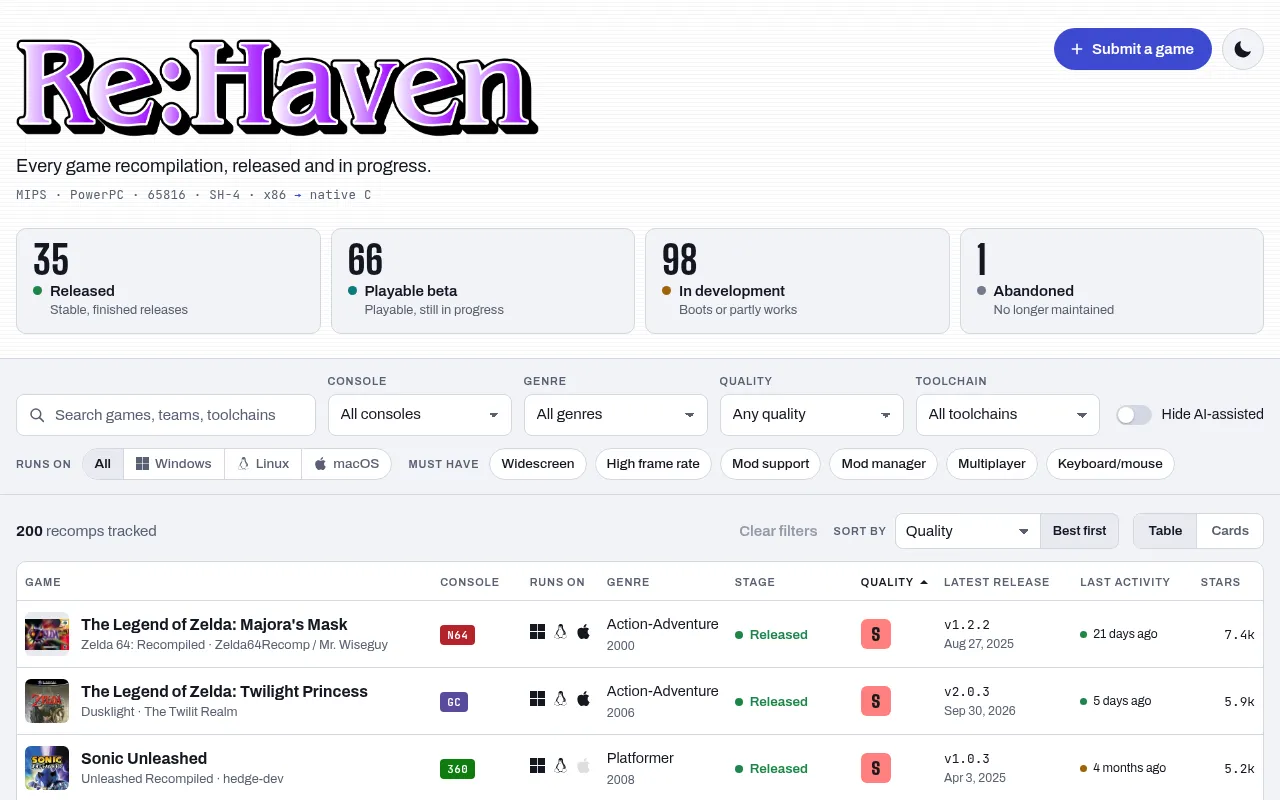Toggle the Mod support filter chip

point(771,464)
